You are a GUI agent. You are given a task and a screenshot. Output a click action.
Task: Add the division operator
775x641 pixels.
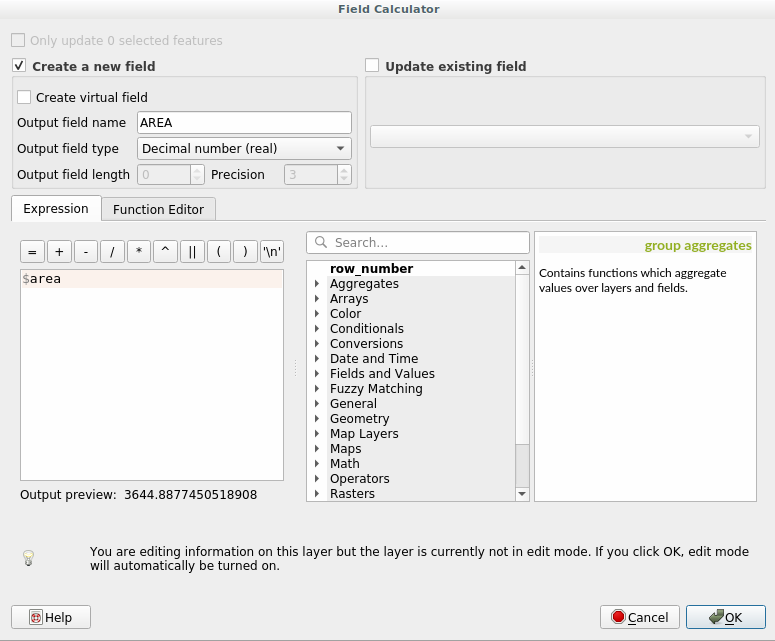112,252
